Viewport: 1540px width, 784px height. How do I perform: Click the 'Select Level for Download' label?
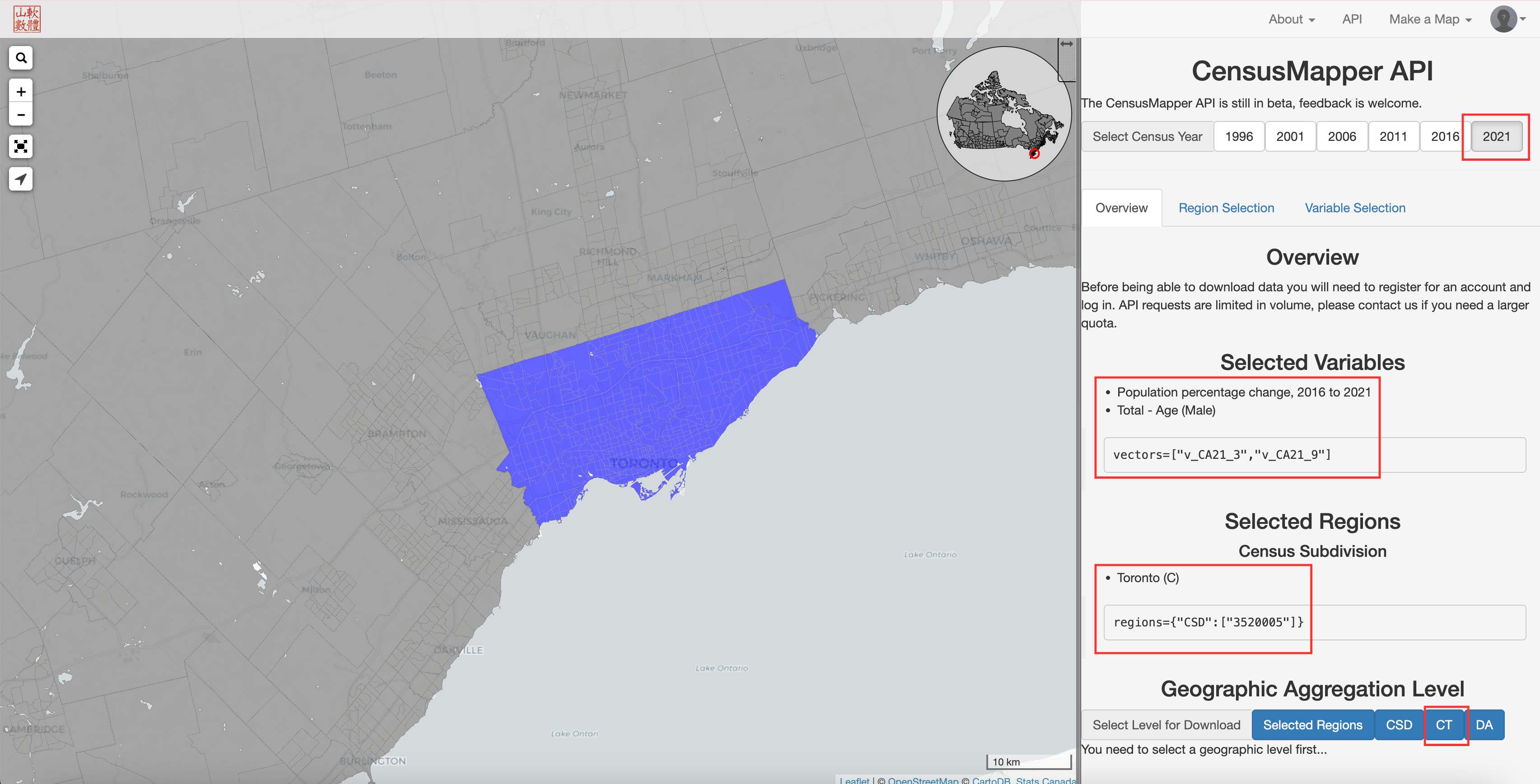point(1167,725)
